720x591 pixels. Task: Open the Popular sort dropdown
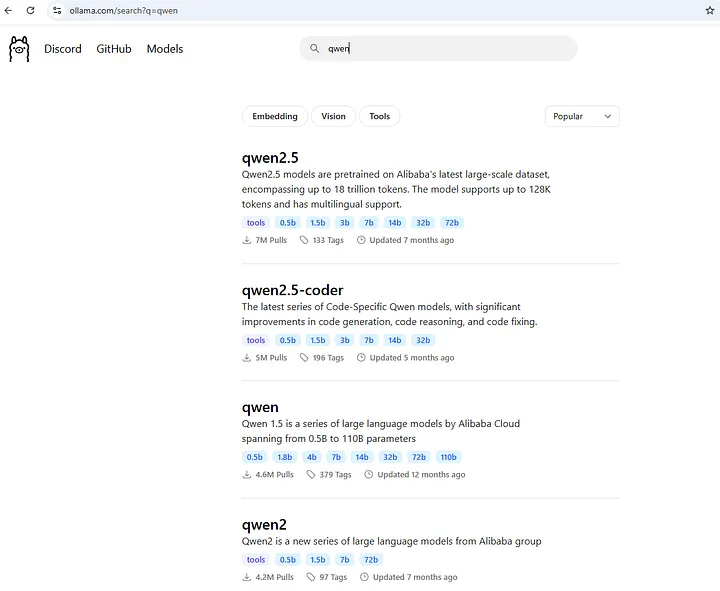[x=582, y=116]
